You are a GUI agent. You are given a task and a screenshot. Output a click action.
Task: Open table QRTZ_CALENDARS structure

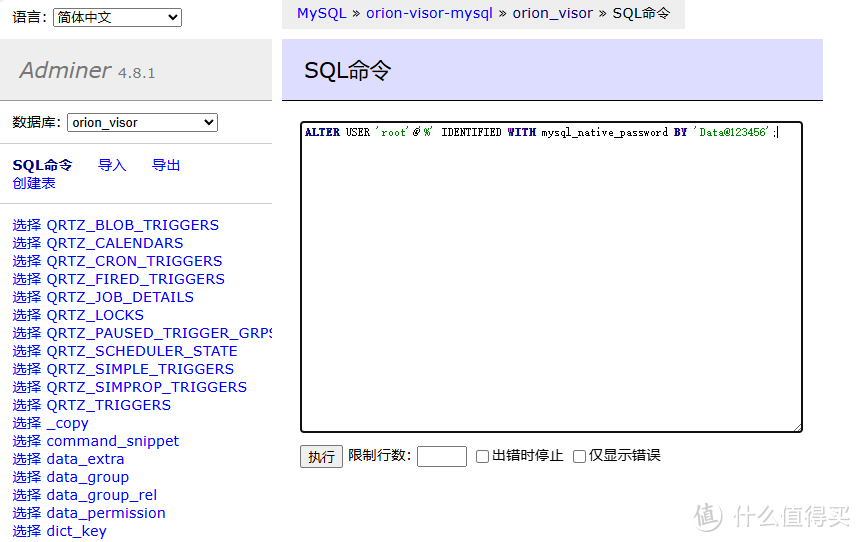click(115, 244)
